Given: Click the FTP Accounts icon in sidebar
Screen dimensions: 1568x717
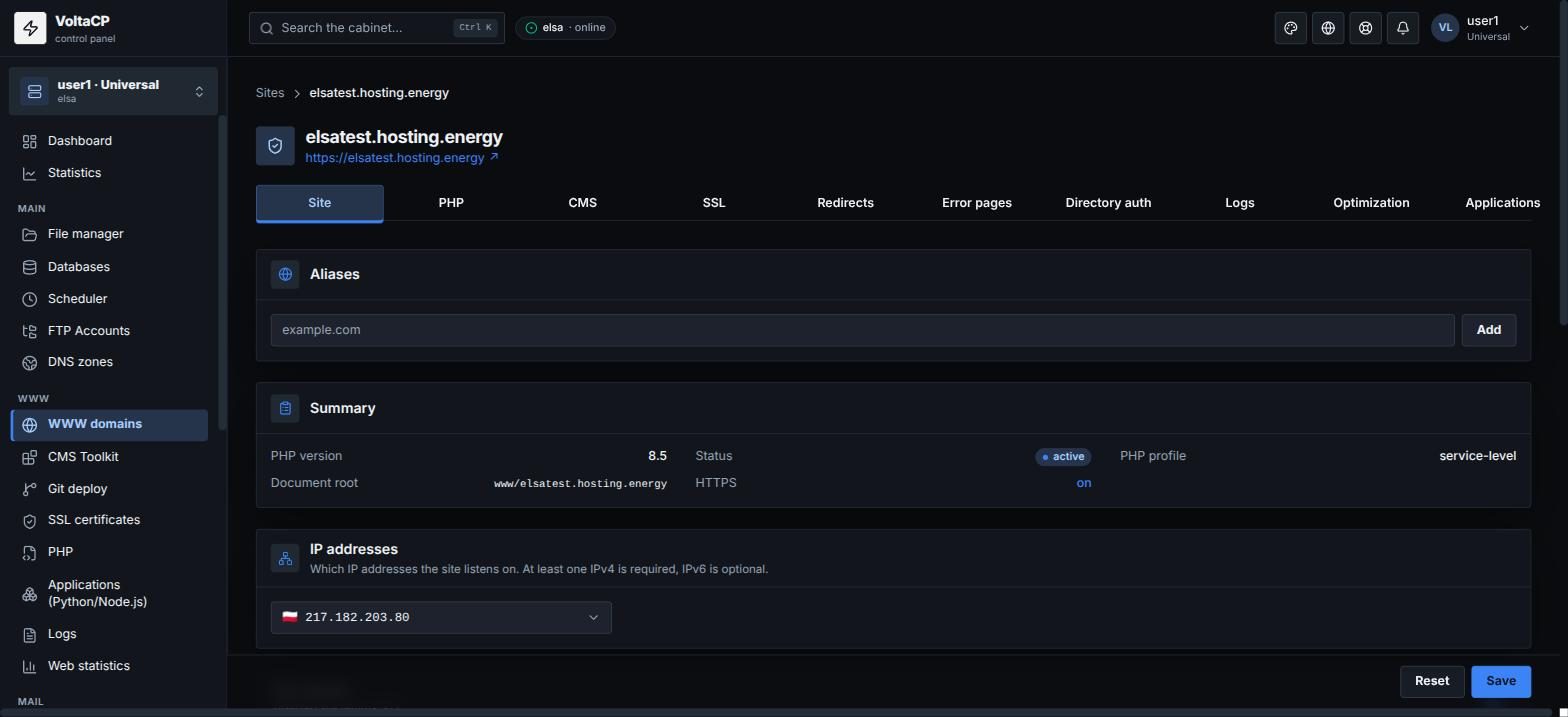Looking at the screenshot, I should 30,331.
